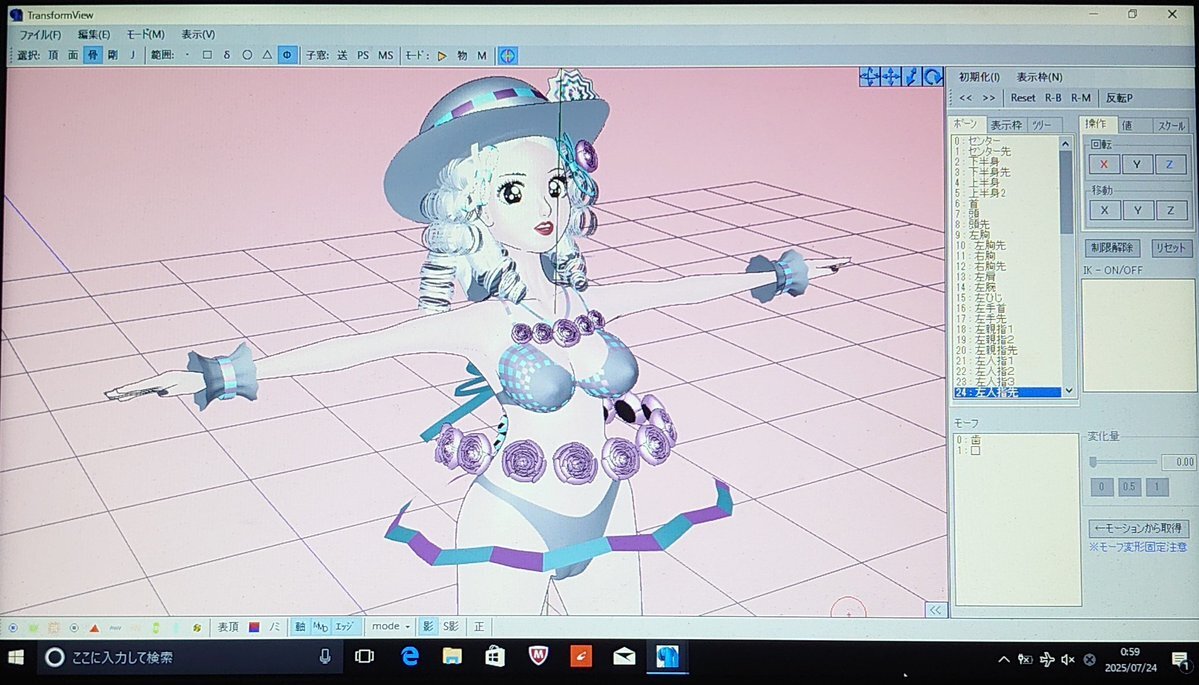Screen dimensions: 1199x685
Task: Click the >> next button
Action: pyautogui.click(x=989, y=98)
